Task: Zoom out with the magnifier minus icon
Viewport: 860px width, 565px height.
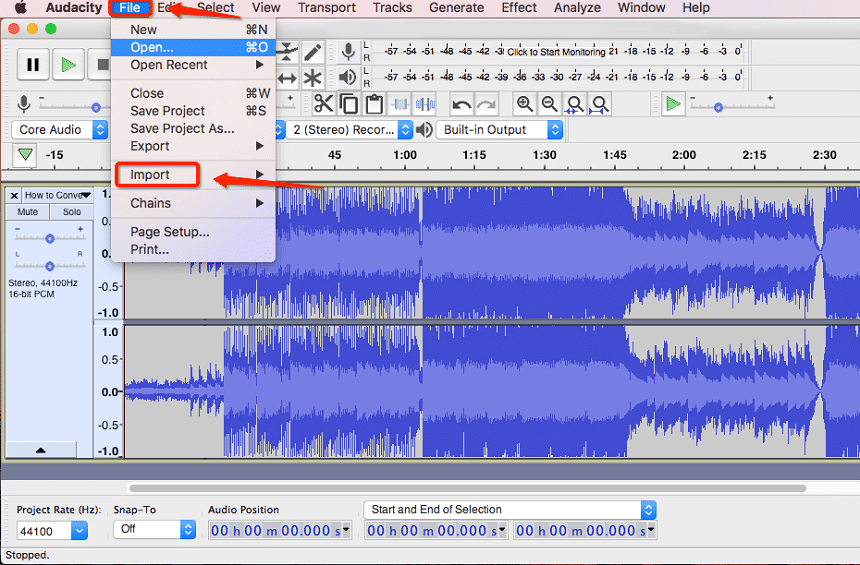Action: coord(550,104)
